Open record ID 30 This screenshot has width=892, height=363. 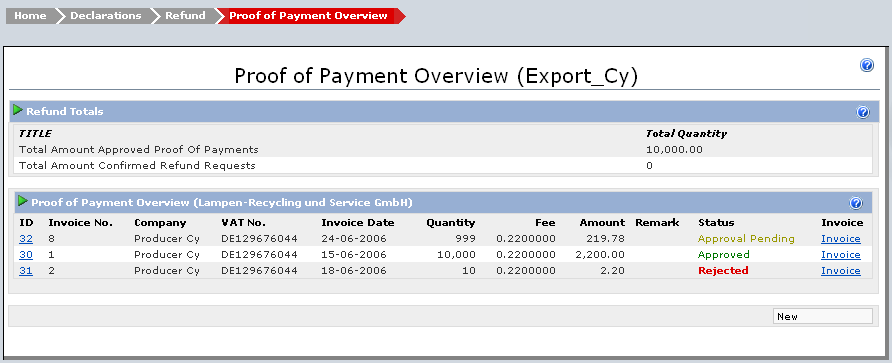[x=26, y=255]
